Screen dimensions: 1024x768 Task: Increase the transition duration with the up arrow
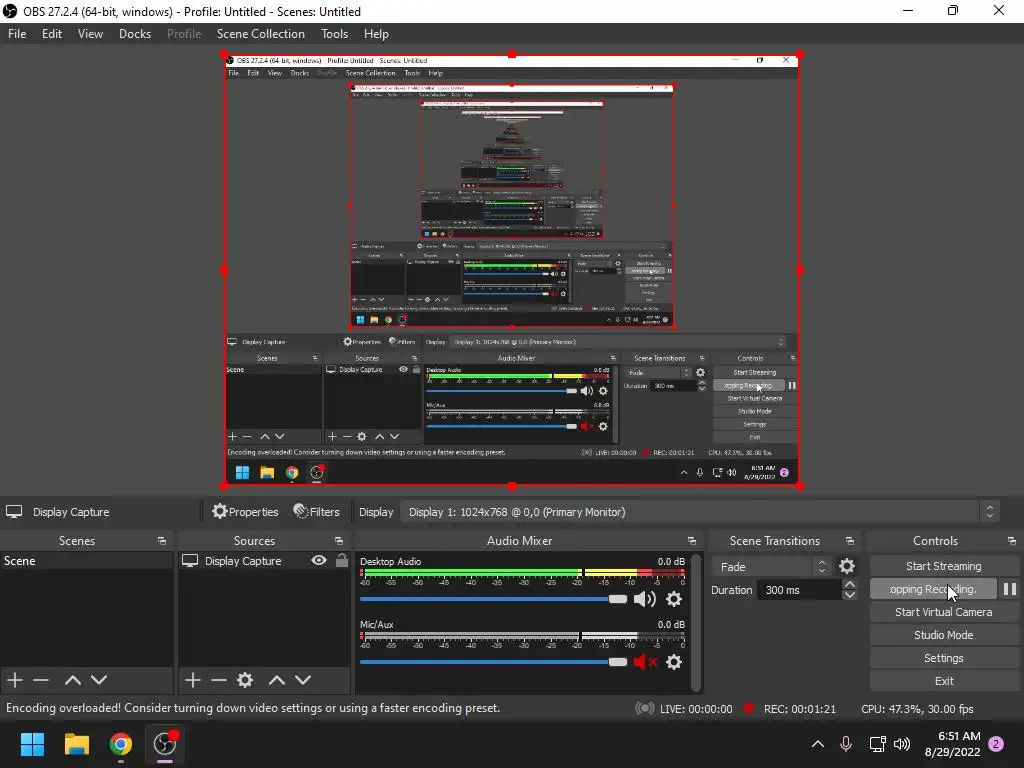click(850, 584)
